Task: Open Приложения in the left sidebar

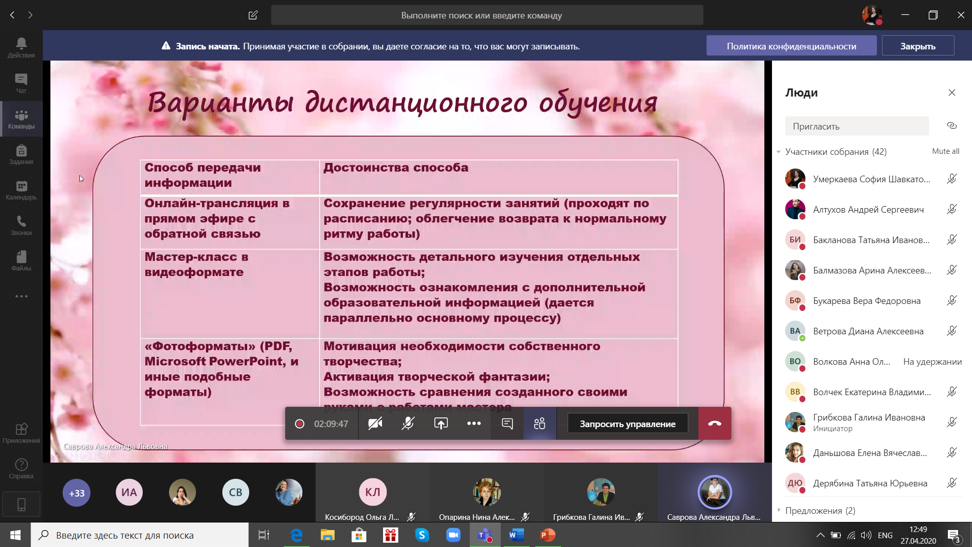Action: point(21,433)
